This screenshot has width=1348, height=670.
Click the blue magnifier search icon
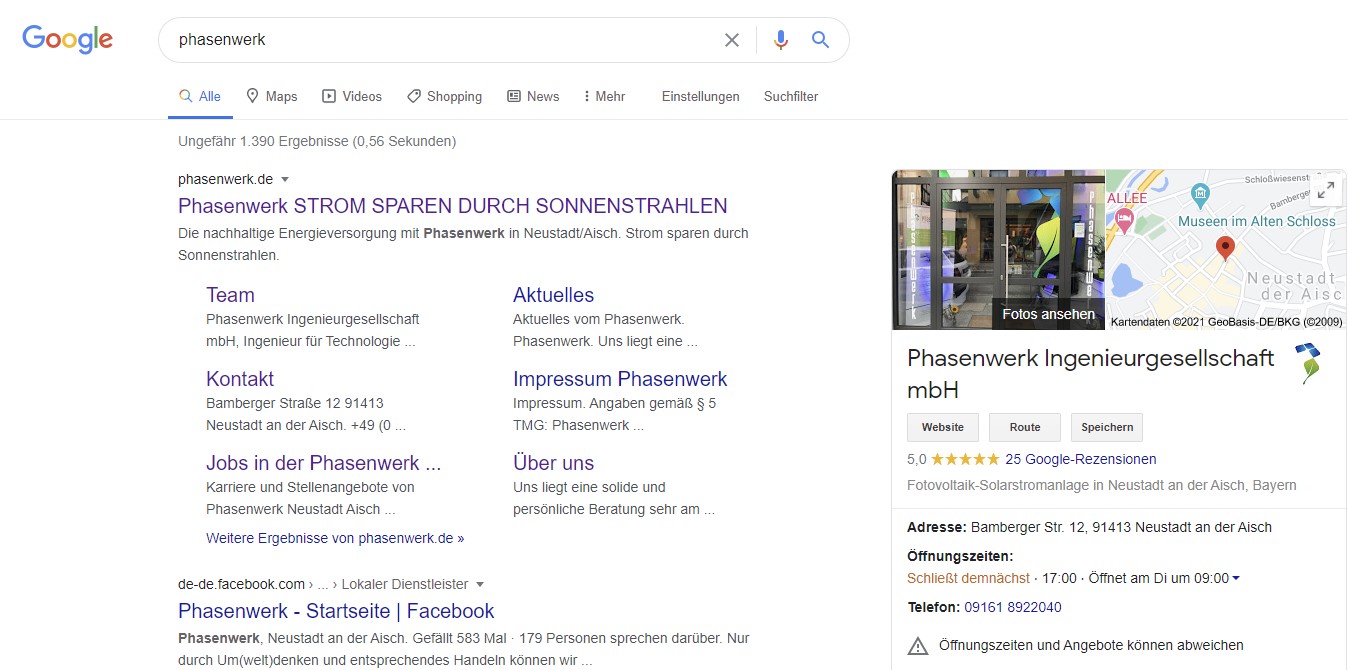tap(821, 40)
